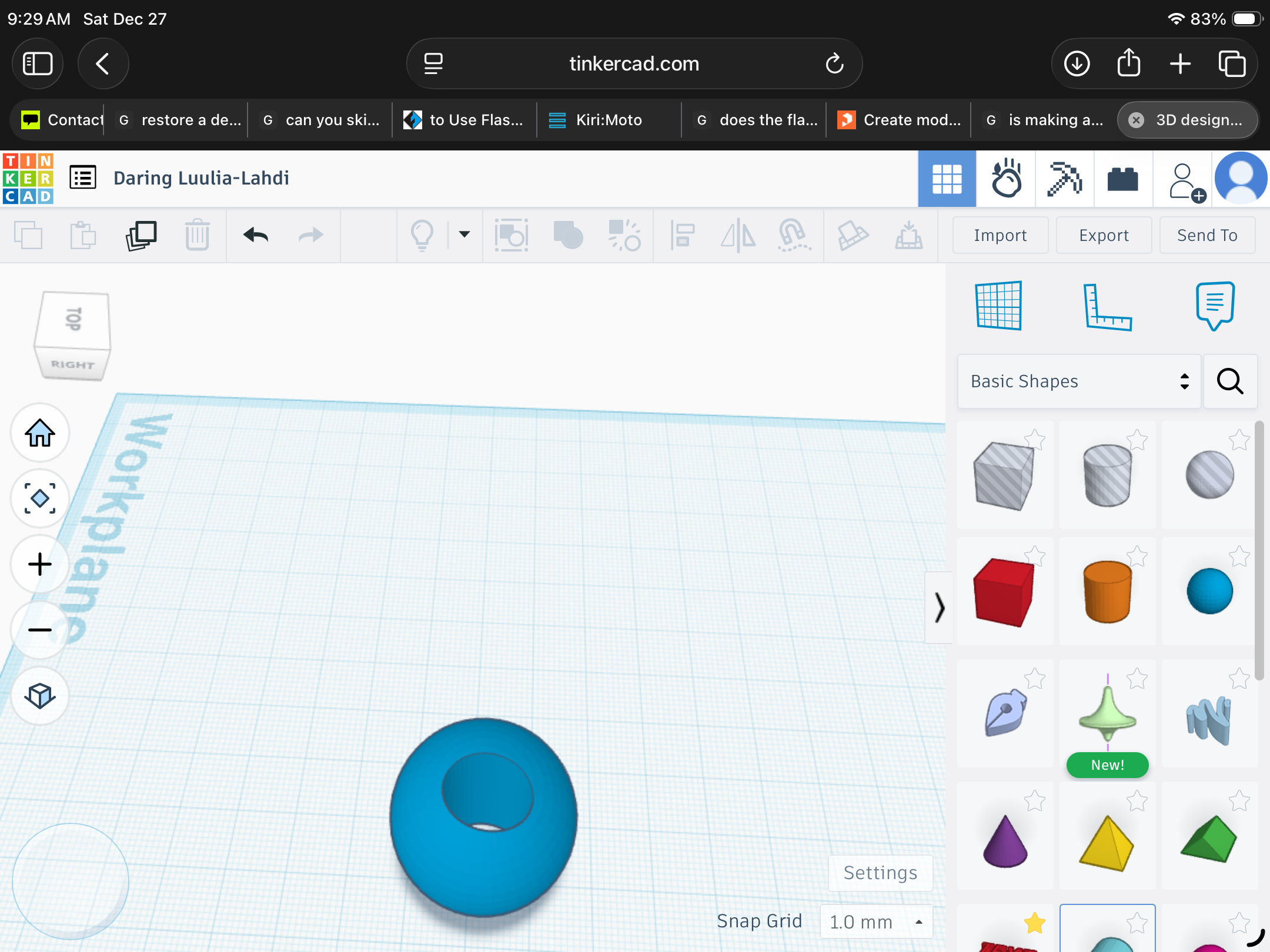Pick the striped hole Sphere shape
This screenshot has width=1270, height=952.
1210,475
